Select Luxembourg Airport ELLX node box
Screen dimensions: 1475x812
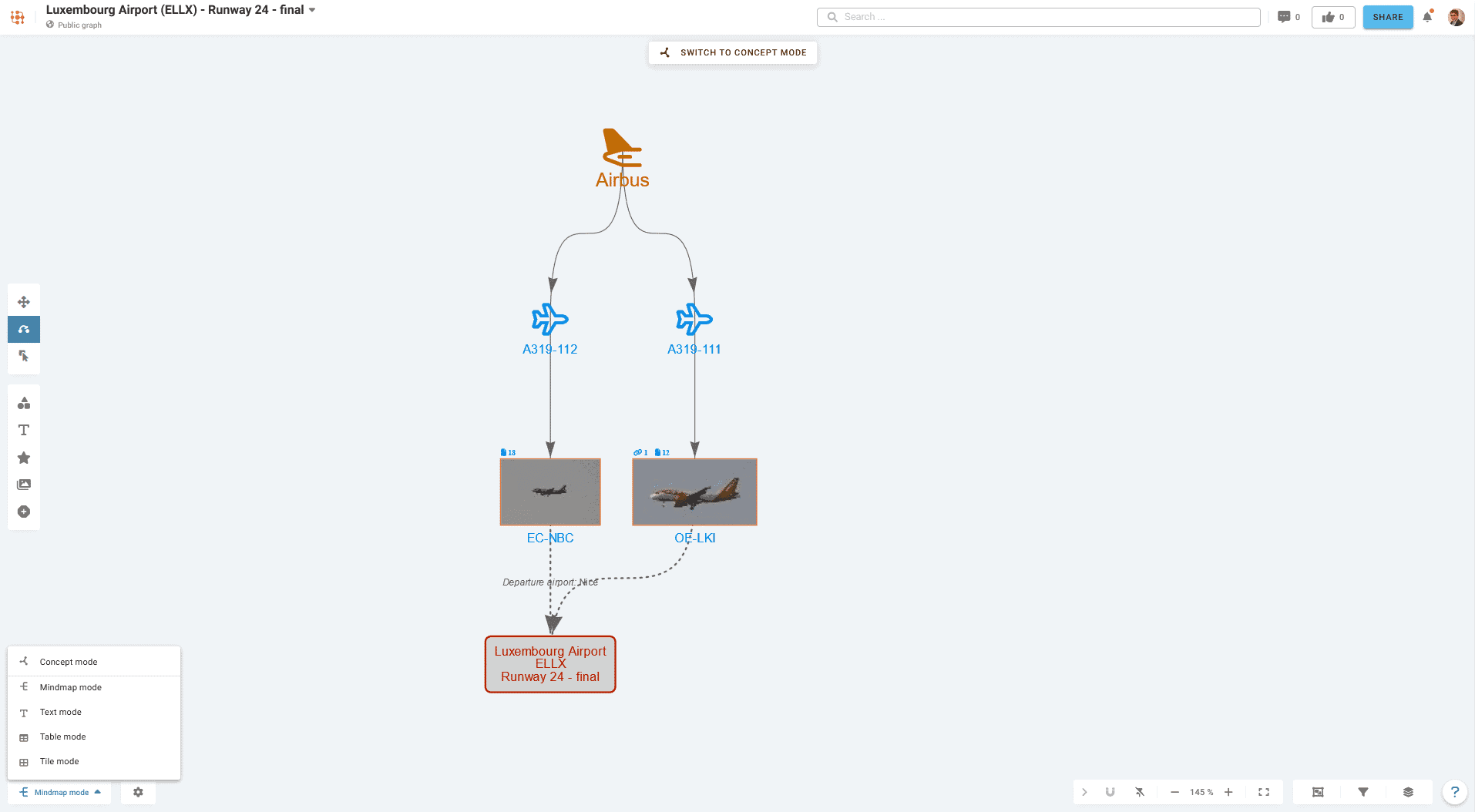coord(550,664)
